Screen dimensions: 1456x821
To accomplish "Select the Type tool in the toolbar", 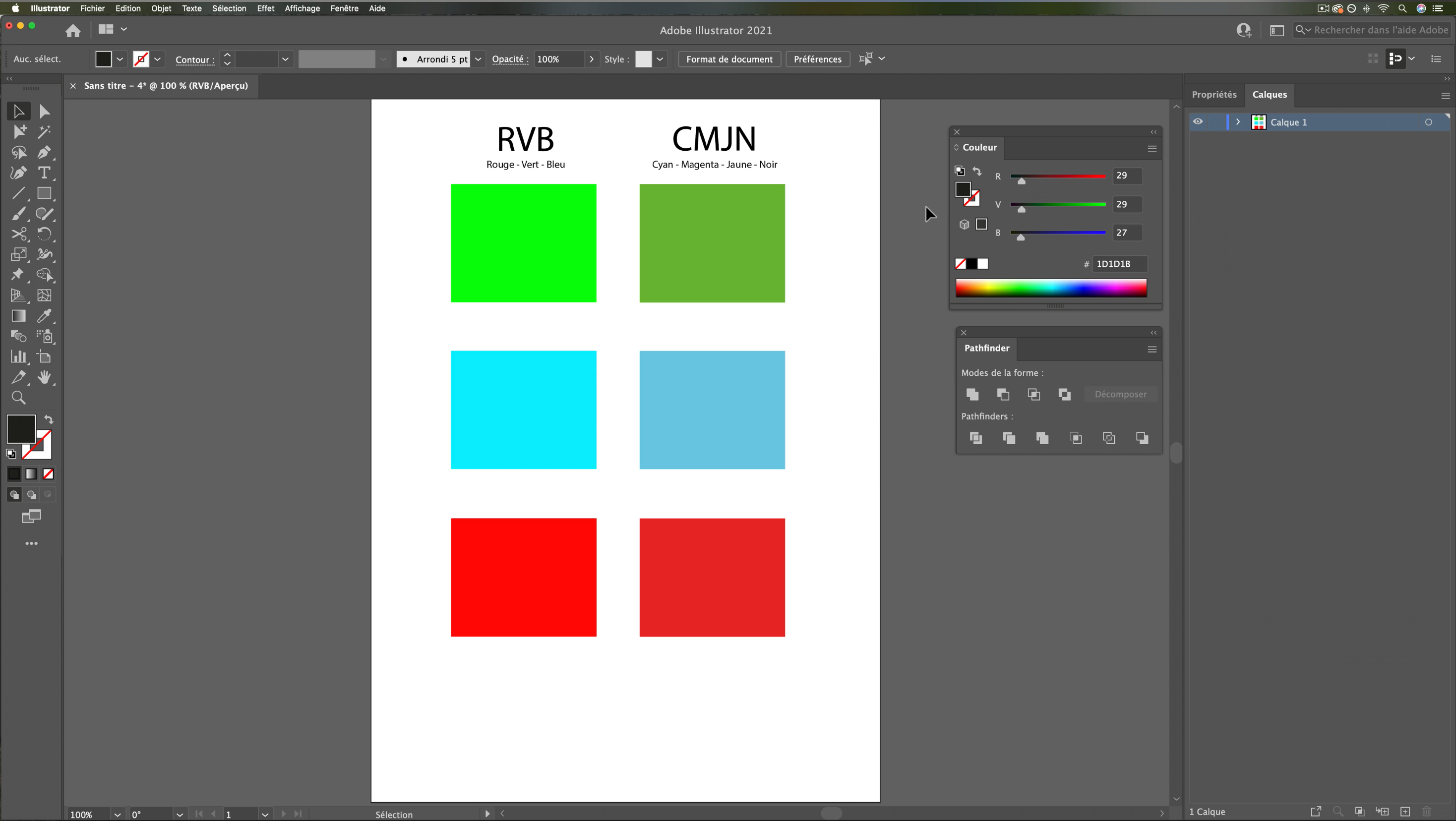I will click(x=45, y=173).
